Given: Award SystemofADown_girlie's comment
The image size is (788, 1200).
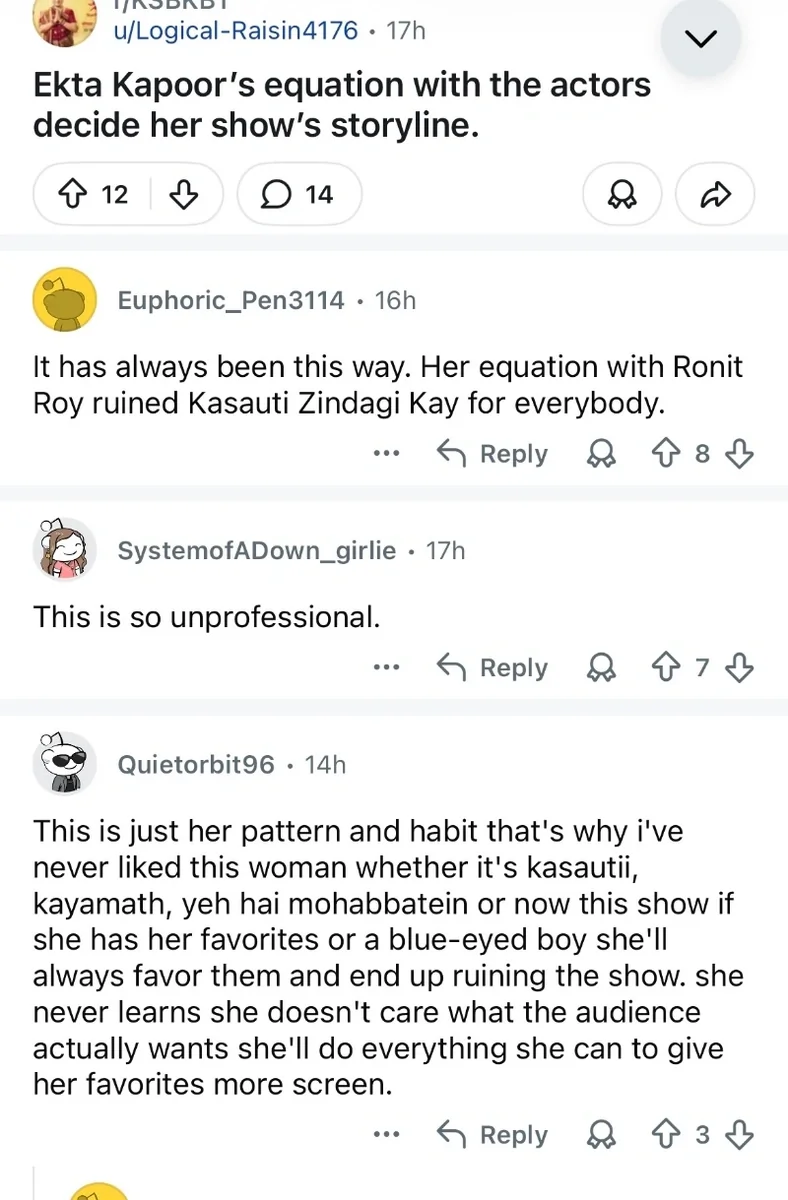Looking at the screenshot, I should click(600, 667).
